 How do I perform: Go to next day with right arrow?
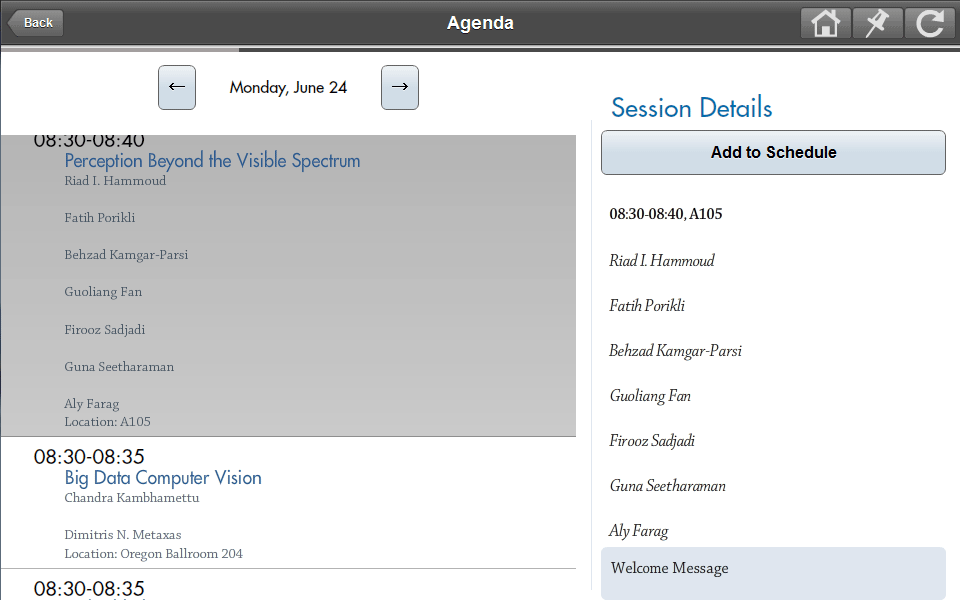400,88
